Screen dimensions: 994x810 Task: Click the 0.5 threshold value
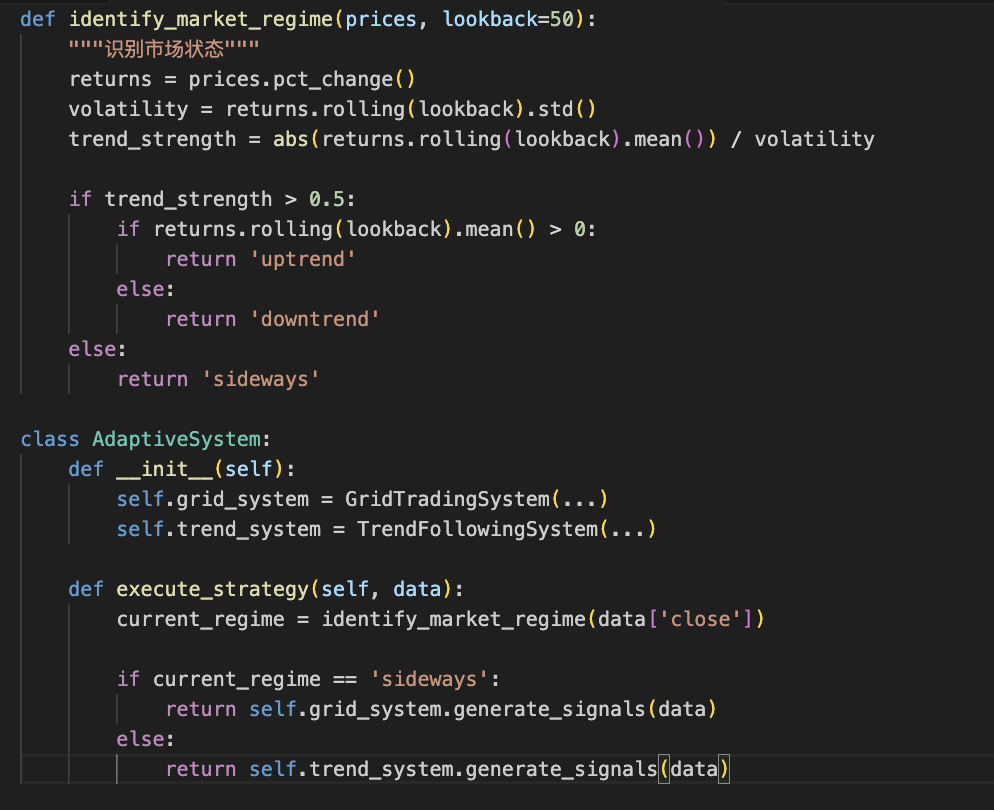coord(326,200)
